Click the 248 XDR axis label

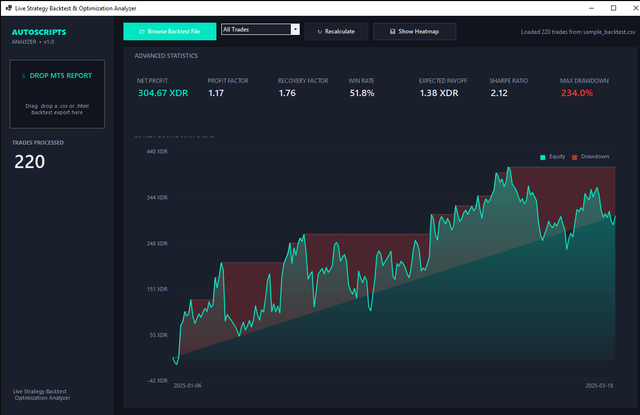[157, 244]
